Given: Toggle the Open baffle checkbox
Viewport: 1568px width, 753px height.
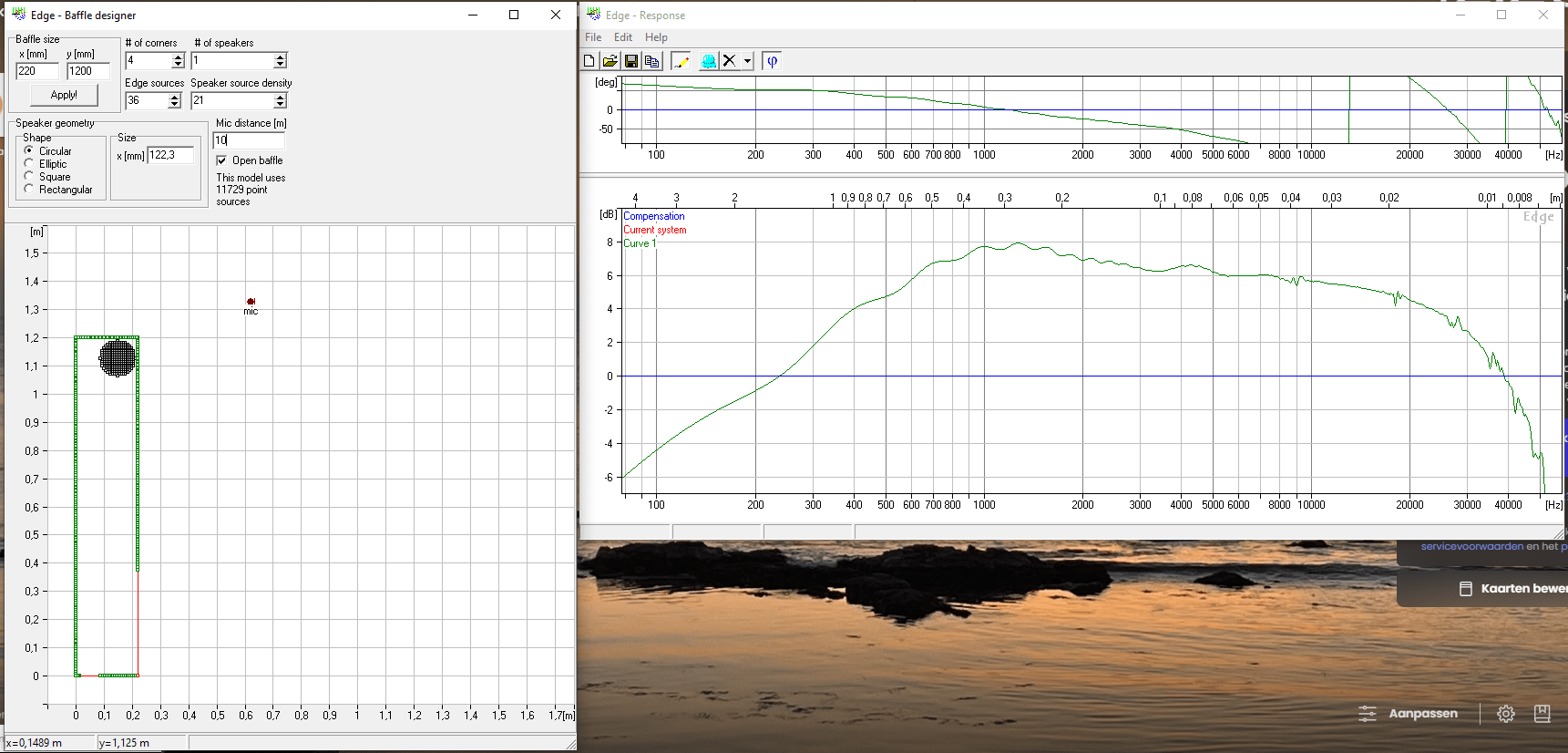Looking at the screenshot, I should click(x=221, y=160).
